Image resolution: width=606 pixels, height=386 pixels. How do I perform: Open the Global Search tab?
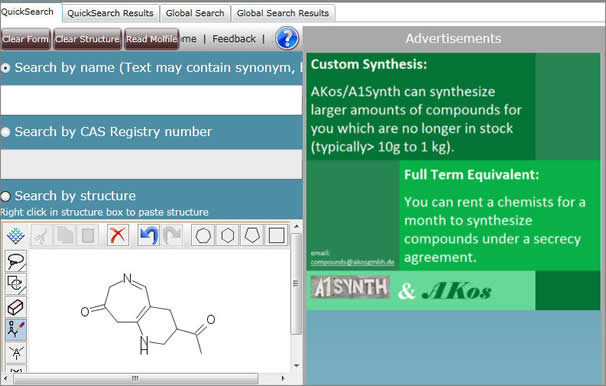pyautogui.click(x=195, y=13)
